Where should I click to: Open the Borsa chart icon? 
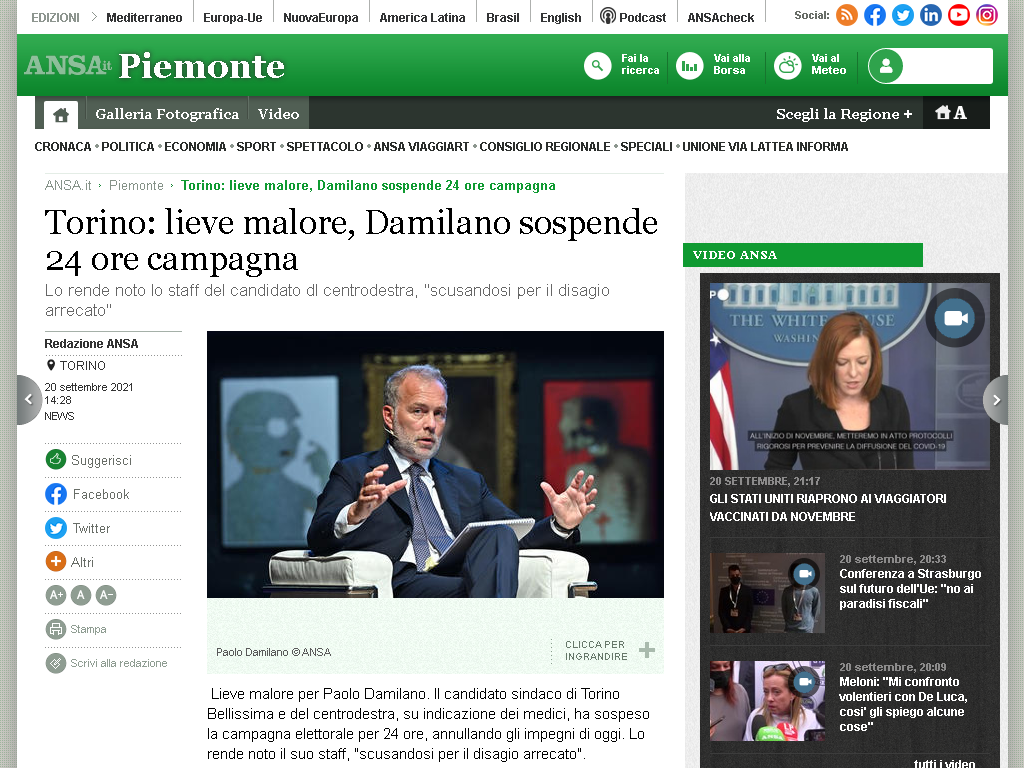(689, 65)
